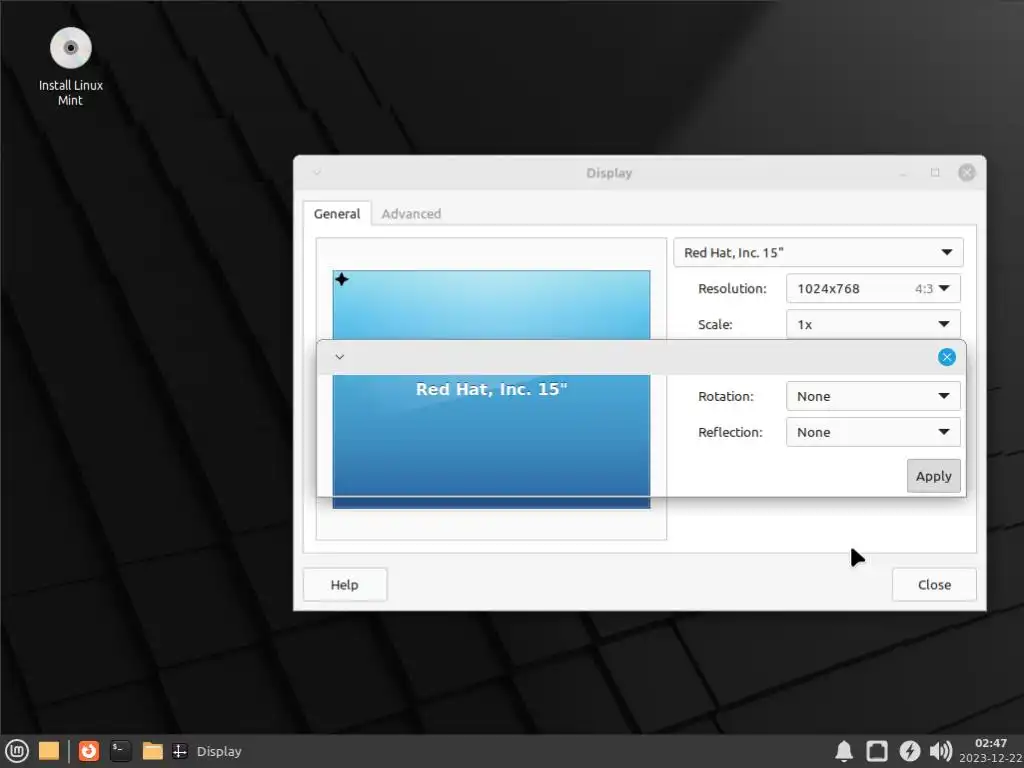This screenshot has width=1024, height=768.
Task: Open the Rotation dropdown
Action: [x=873, y=396]
